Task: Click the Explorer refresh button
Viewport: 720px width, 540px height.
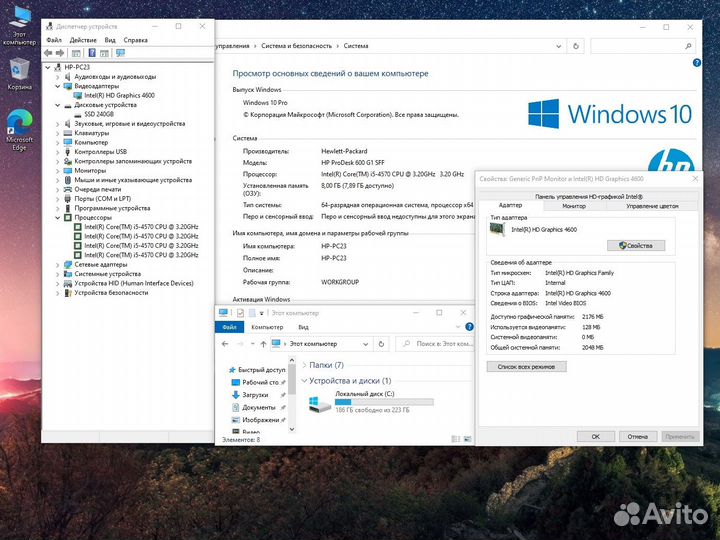Action: 381,344
